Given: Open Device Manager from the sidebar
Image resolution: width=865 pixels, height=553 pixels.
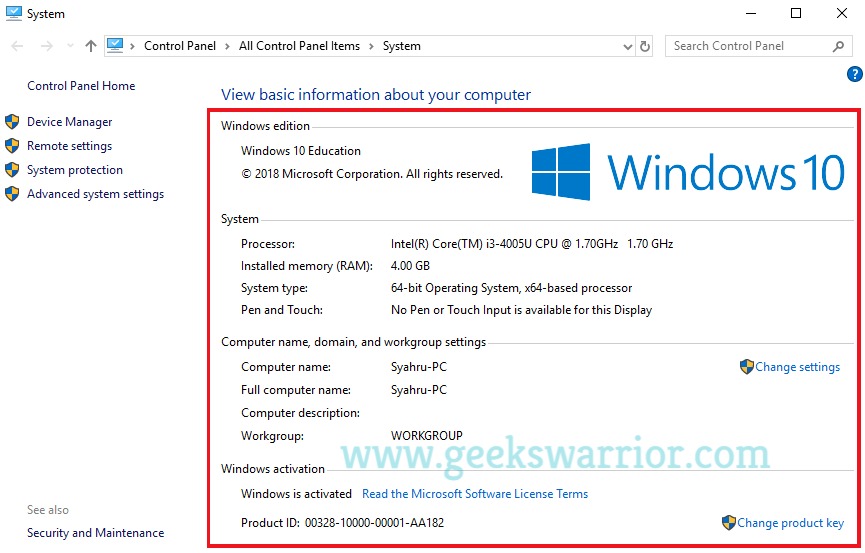Looking at the screenshot, I should pos(70,122).
